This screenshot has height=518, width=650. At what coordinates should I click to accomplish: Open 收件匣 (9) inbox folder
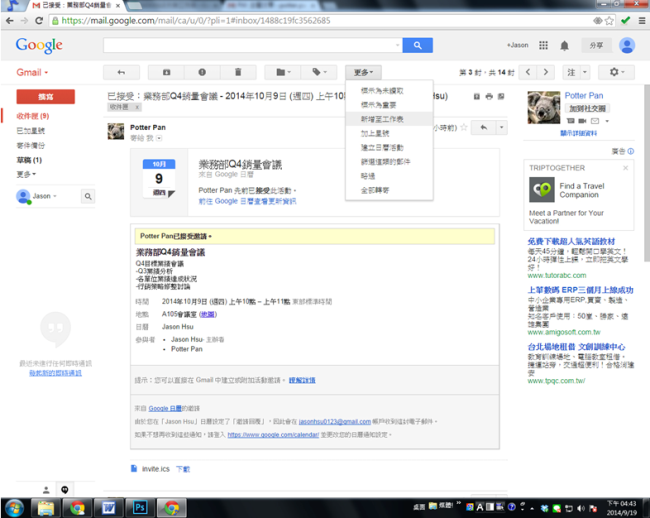[x=33, y=116]
